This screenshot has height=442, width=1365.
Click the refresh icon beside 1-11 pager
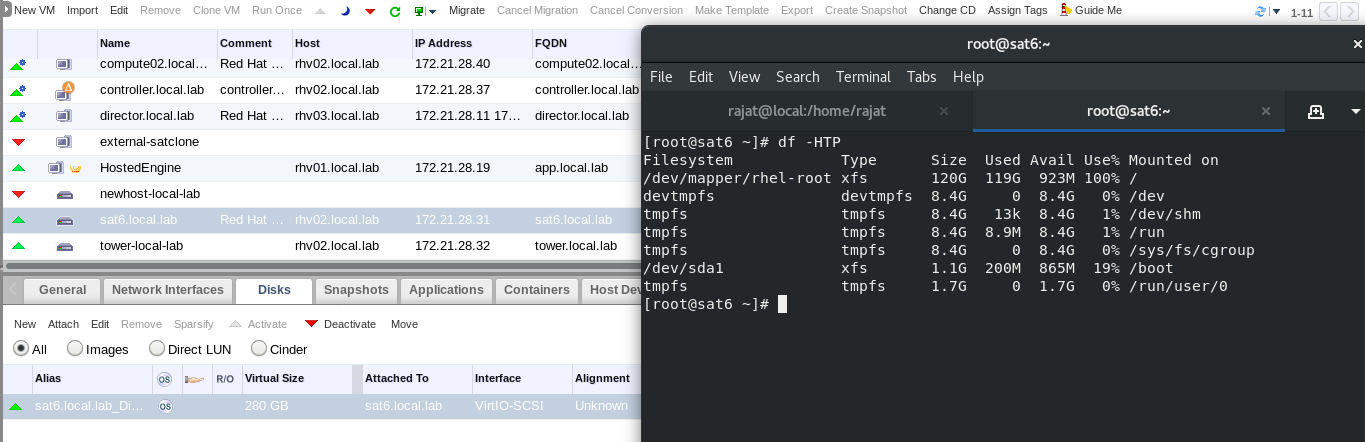pyautogui.click(x=1260, y=12)
